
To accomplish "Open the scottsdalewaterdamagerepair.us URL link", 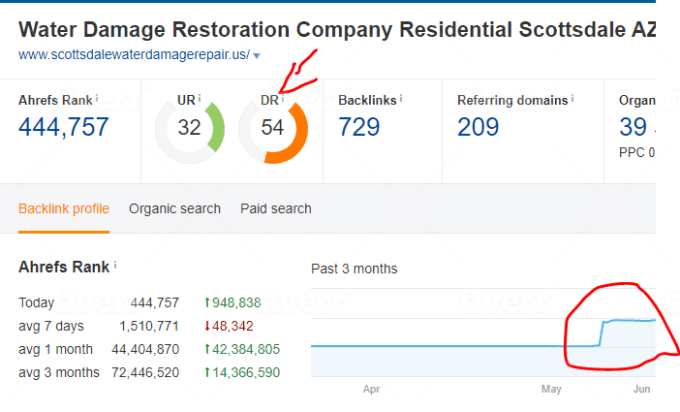I will point(133,55).
